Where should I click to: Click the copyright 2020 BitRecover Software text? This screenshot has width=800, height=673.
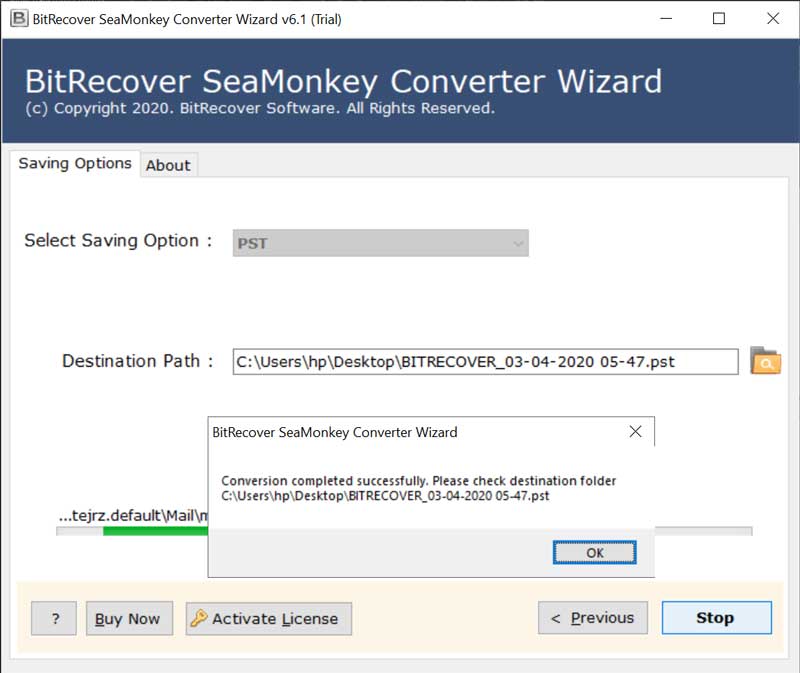tap(260, 108)
